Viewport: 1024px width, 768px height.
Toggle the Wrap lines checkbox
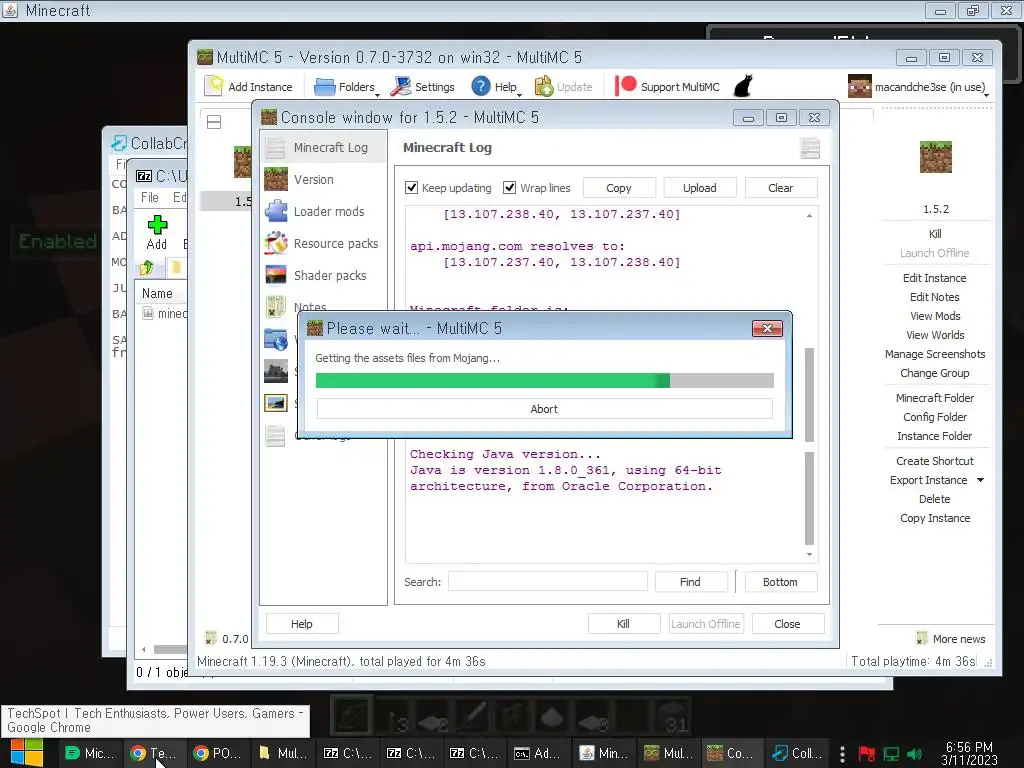(x=509, y=188)
